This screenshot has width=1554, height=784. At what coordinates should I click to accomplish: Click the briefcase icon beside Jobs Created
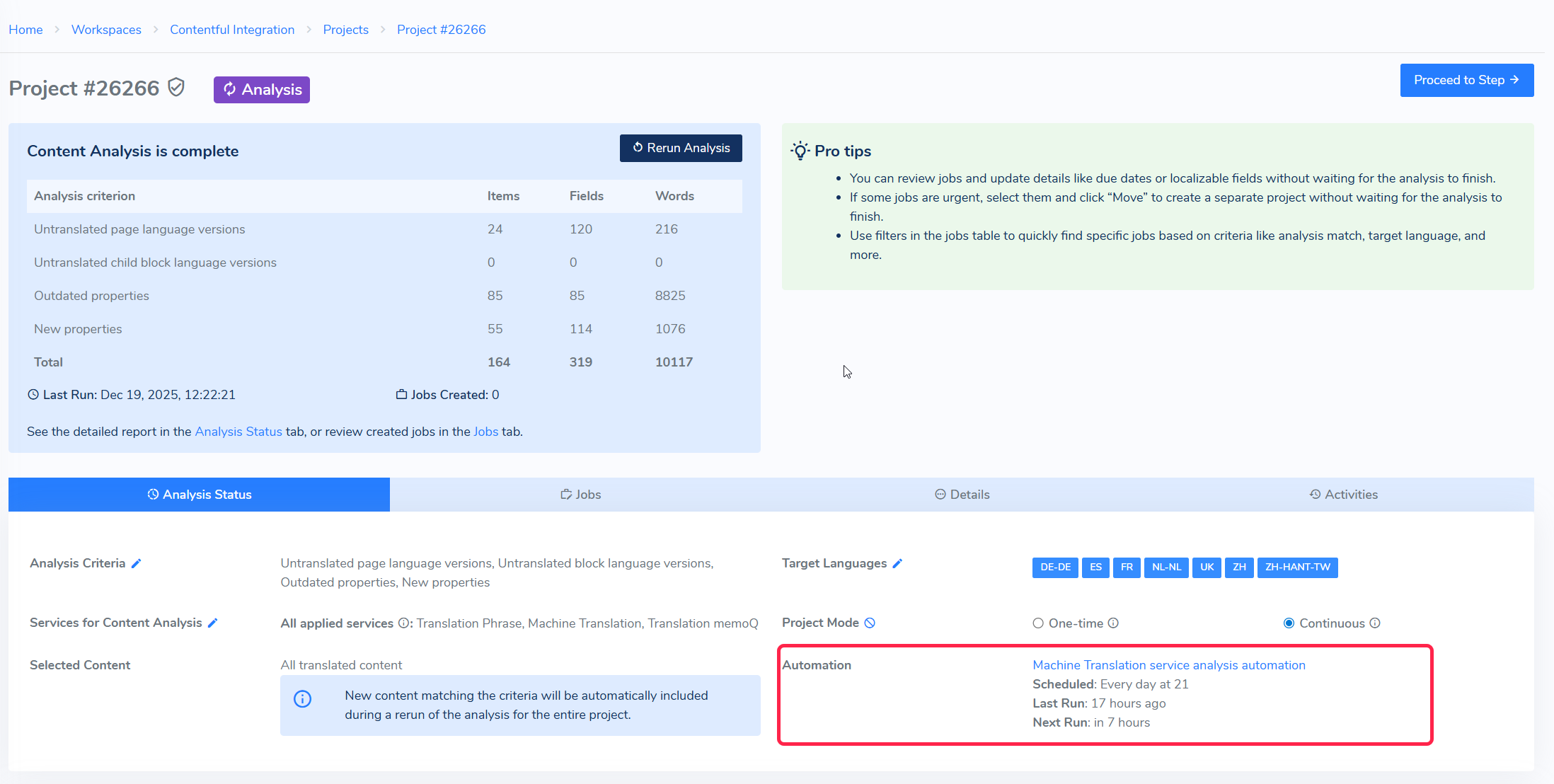(x=401, y=395)
